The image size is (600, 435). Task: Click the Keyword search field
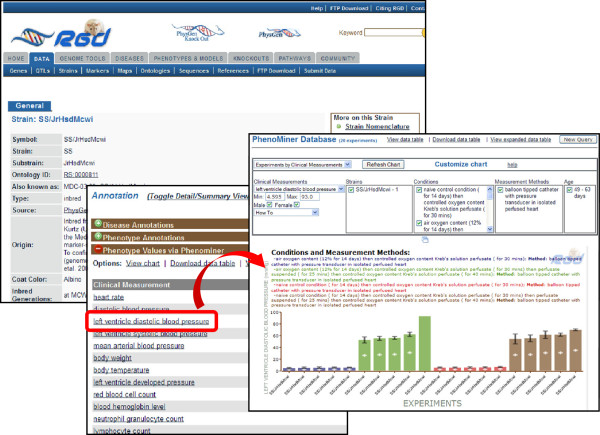click(x=394, y=33)
